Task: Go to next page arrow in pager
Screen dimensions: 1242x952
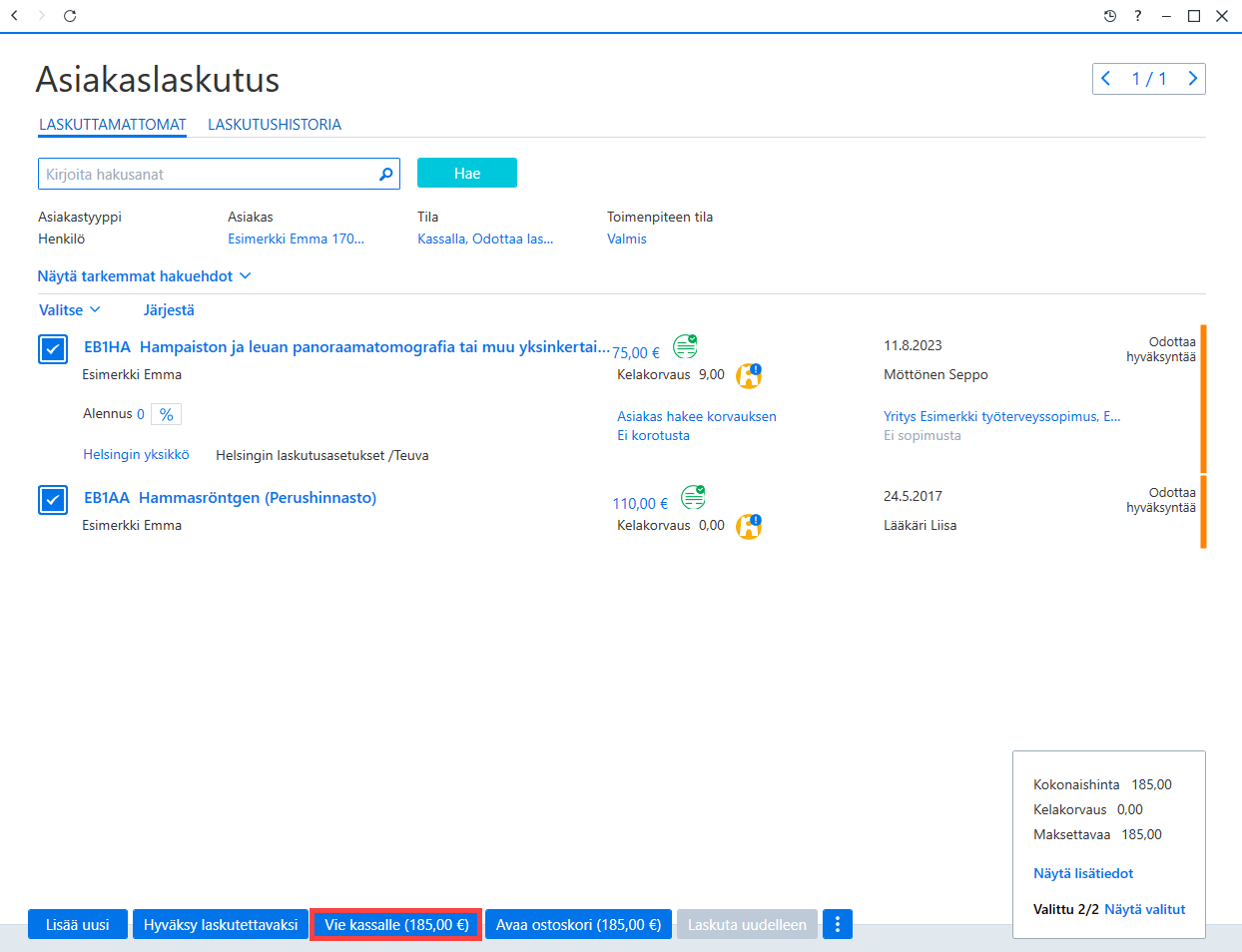Action: coord(1192,79)
